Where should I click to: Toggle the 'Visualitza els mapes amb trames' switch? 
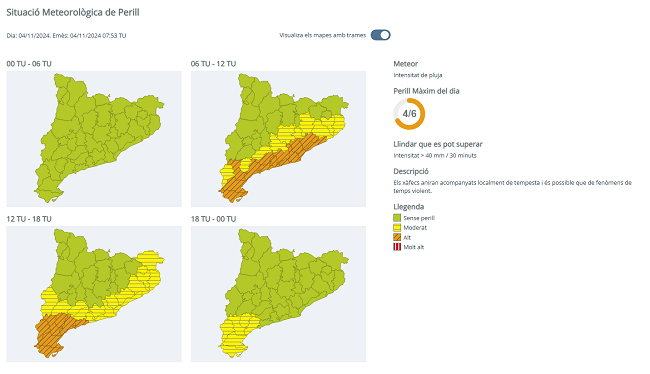click(380, 35)
